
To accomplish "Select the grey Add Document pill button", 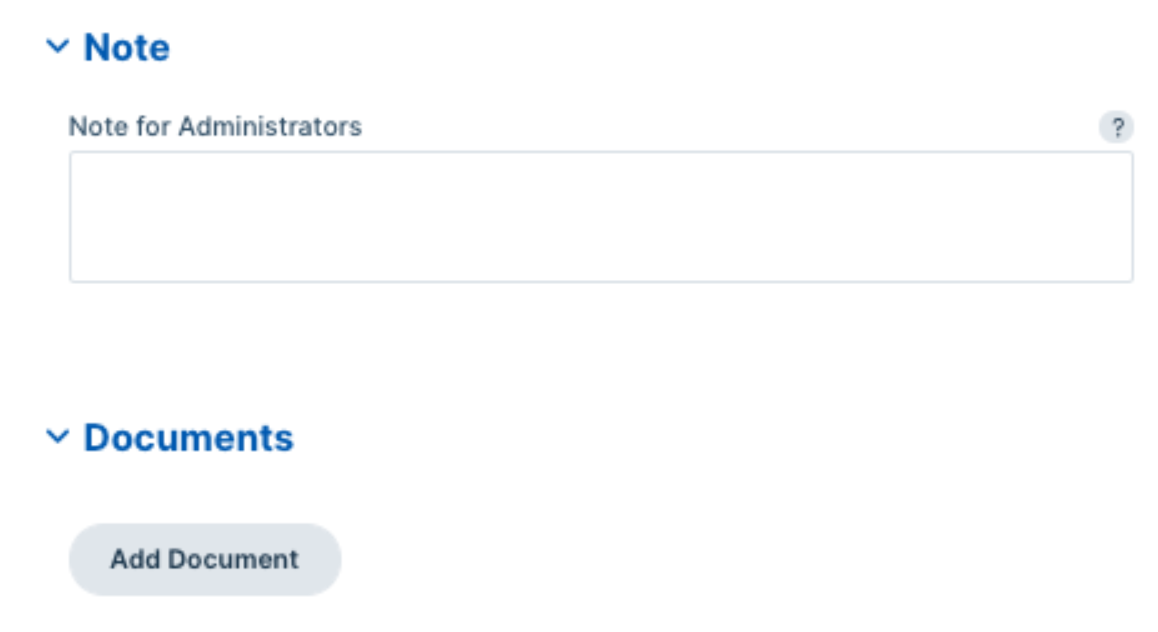I will (x=205, y=560).
